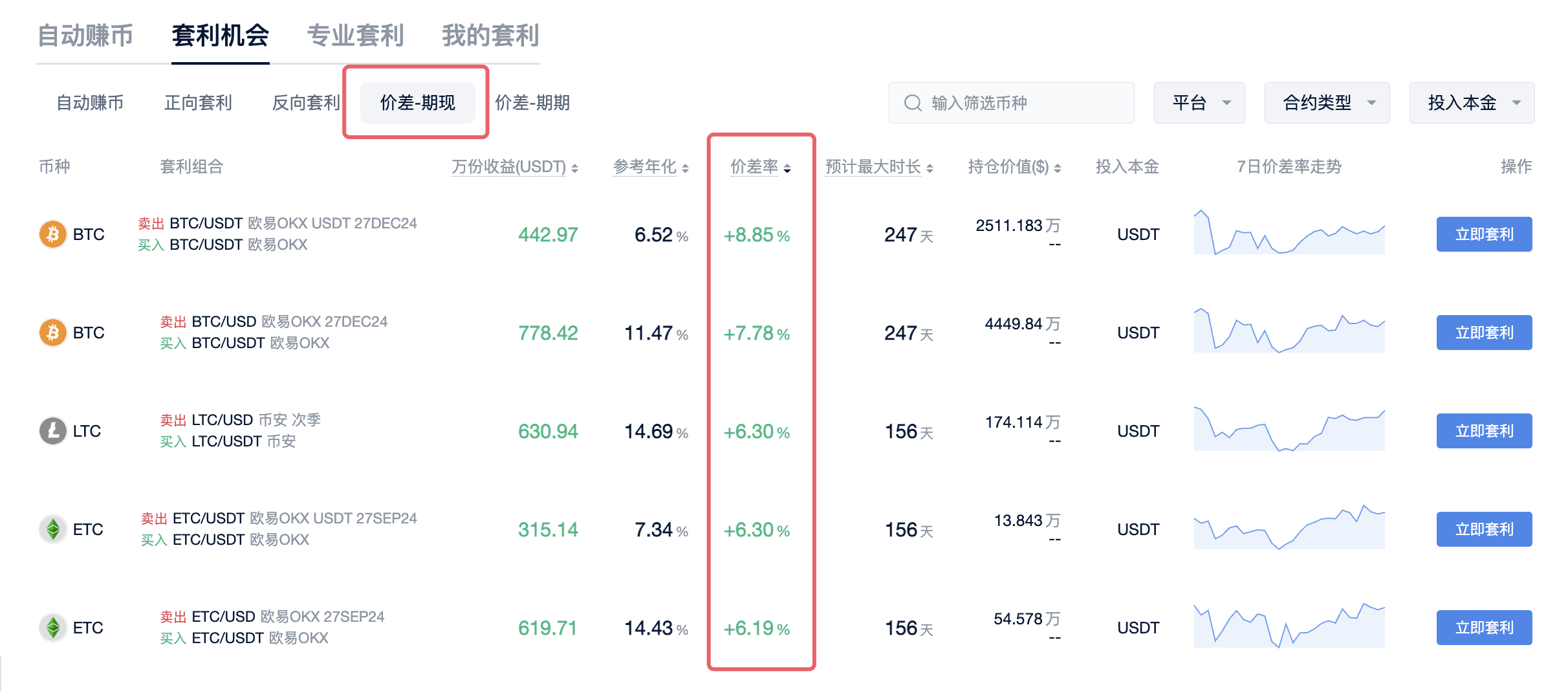Open the 平台 dropdown
This screenshot has width=1568, height=691.
[1199, 103]
